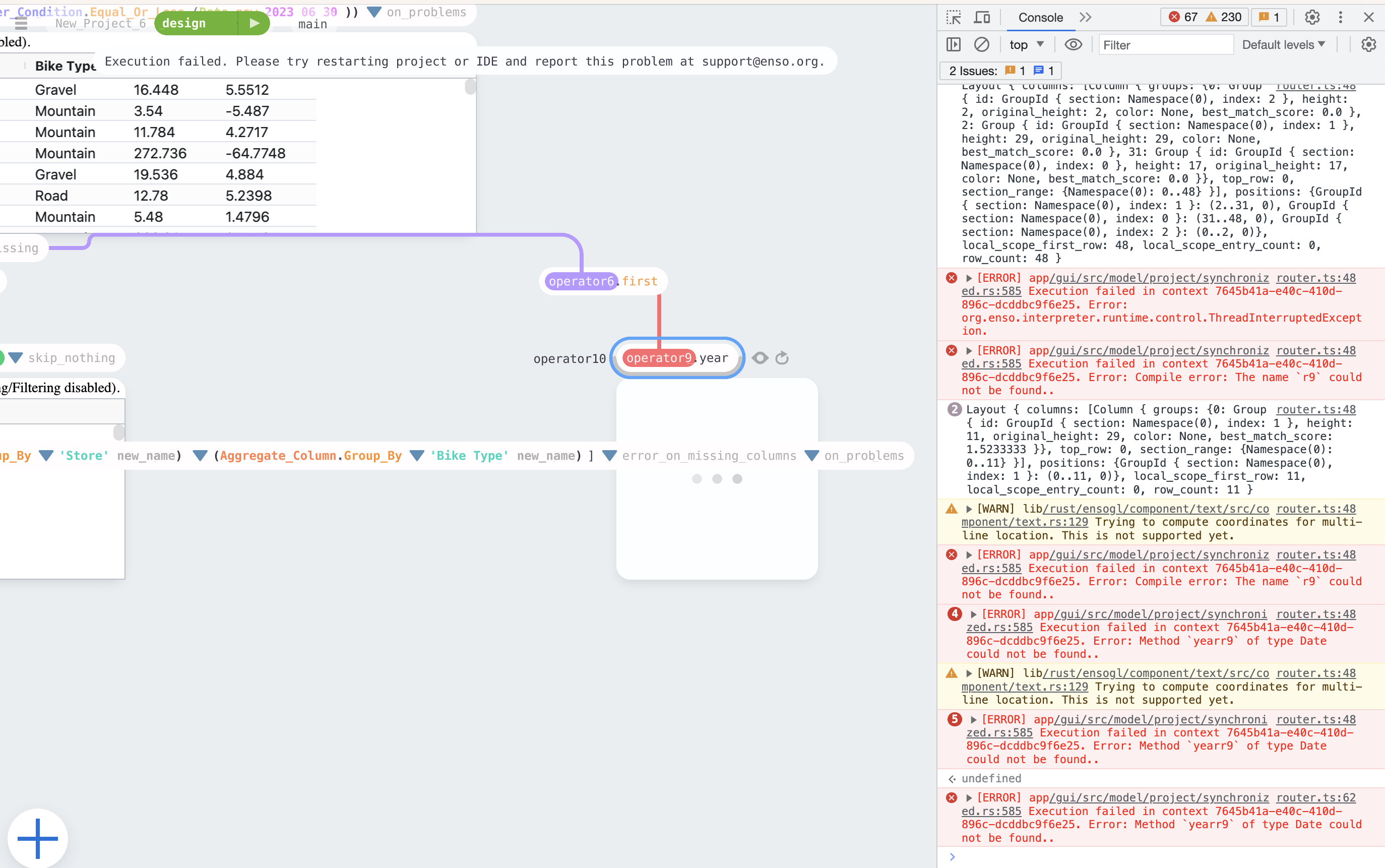Create a live expression with the eye icon
Image resolution: width=1385 pixels, height=868 pixels.
(1073, 44)
